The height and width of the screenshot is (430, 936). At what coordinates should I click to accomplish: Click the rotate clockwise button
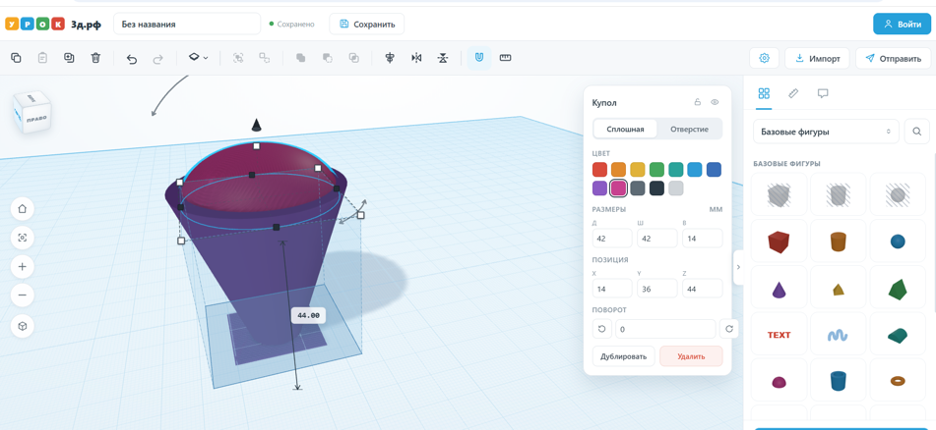tap(729, 328)
